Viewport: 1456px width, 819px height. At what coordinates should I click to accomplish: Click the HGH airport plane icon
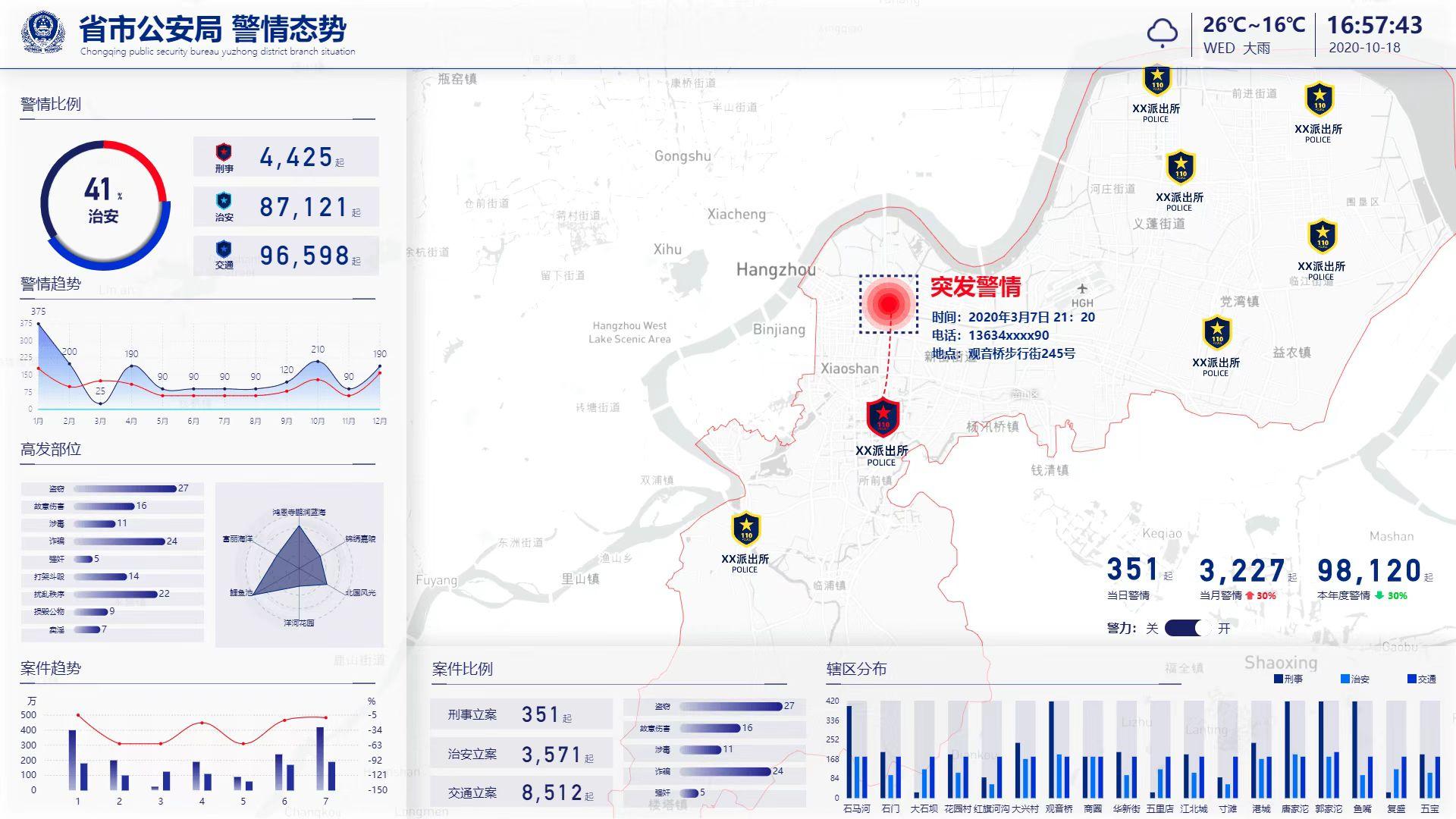(x=1082, y=289)
